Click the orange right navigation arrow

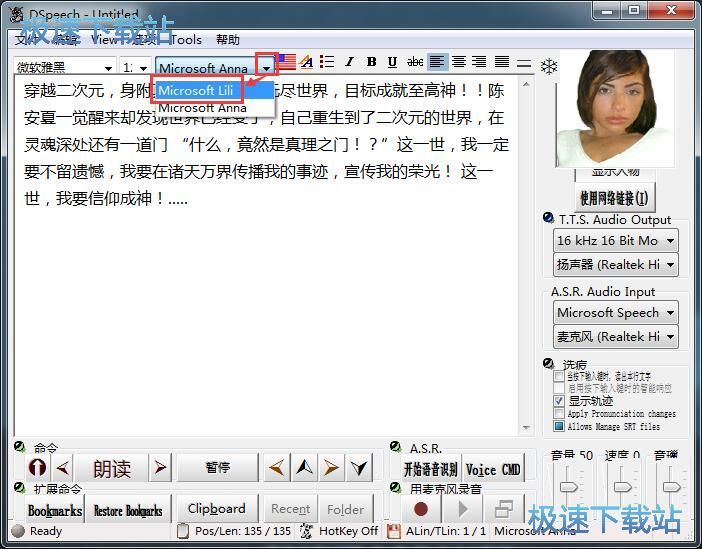click(x=331, y=468)
